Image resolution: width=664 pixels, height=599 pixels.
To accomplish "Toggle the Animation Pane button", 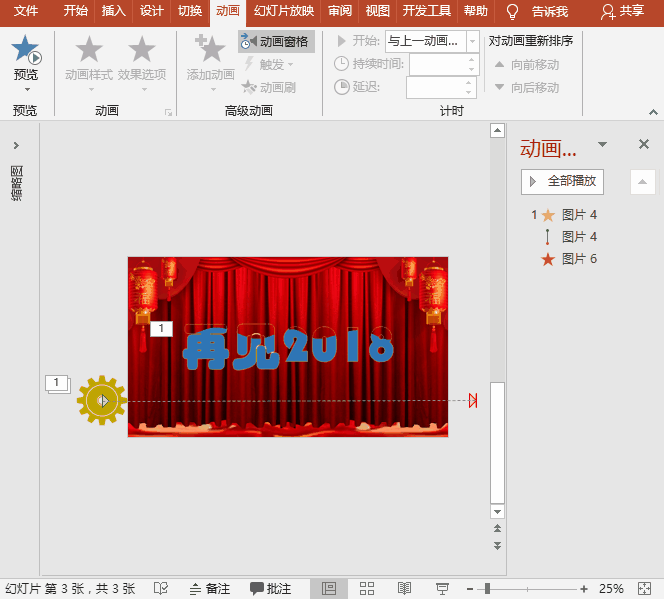I will [x=276, y=41].
